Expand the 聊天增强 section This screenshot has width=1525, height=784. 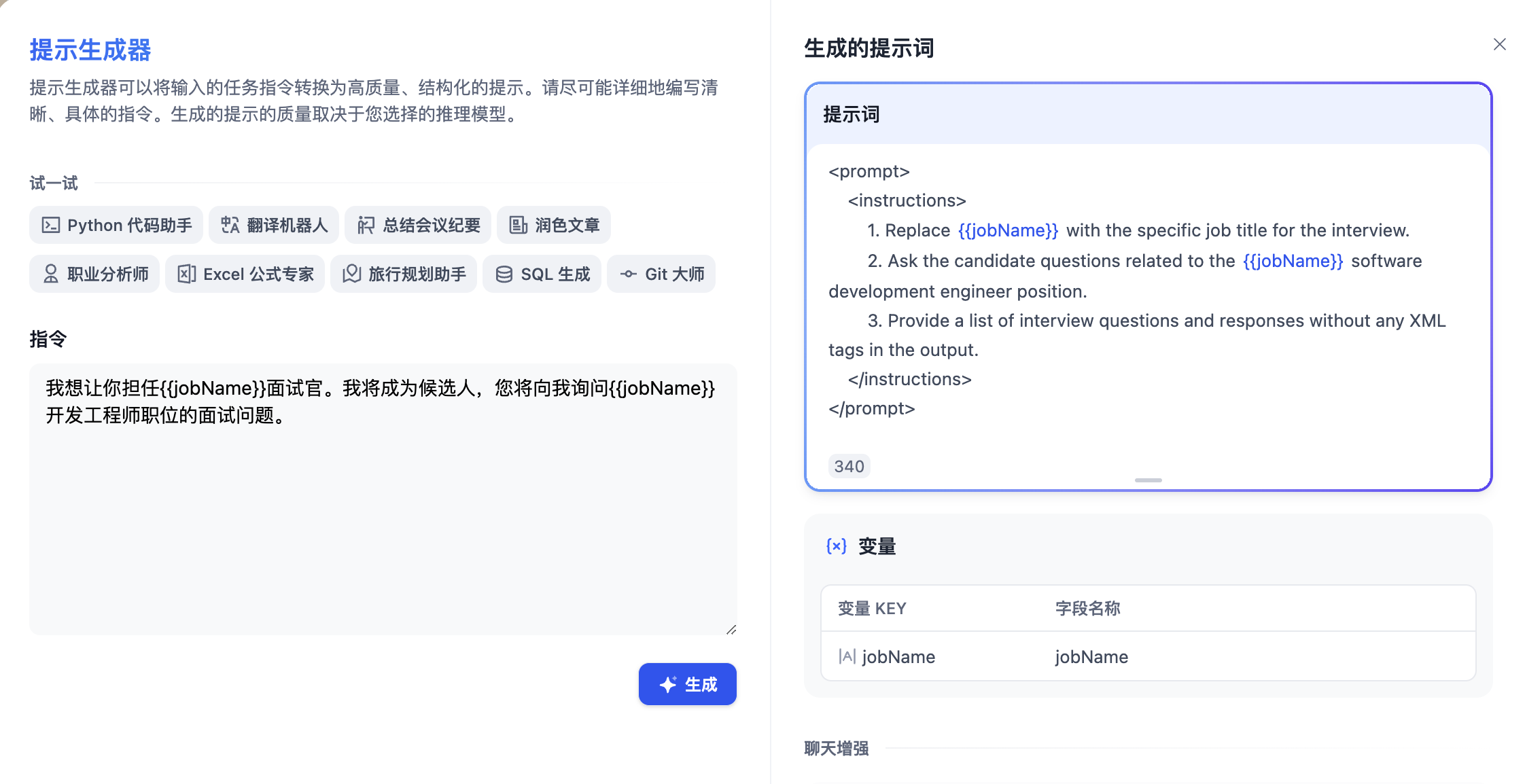tap(837, 748)
